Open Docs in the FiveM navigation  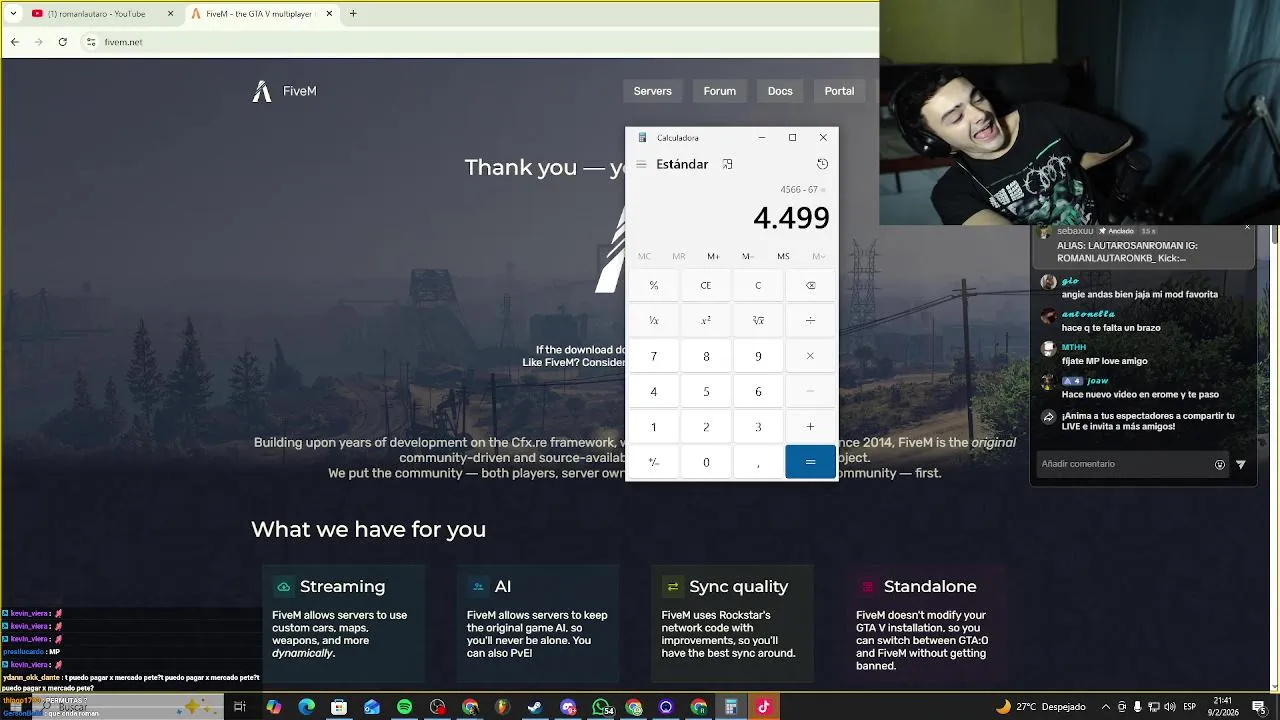coord(780,91)
